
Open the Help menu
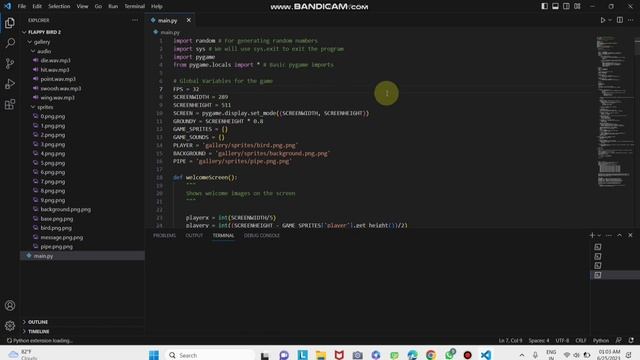(157, 6)
